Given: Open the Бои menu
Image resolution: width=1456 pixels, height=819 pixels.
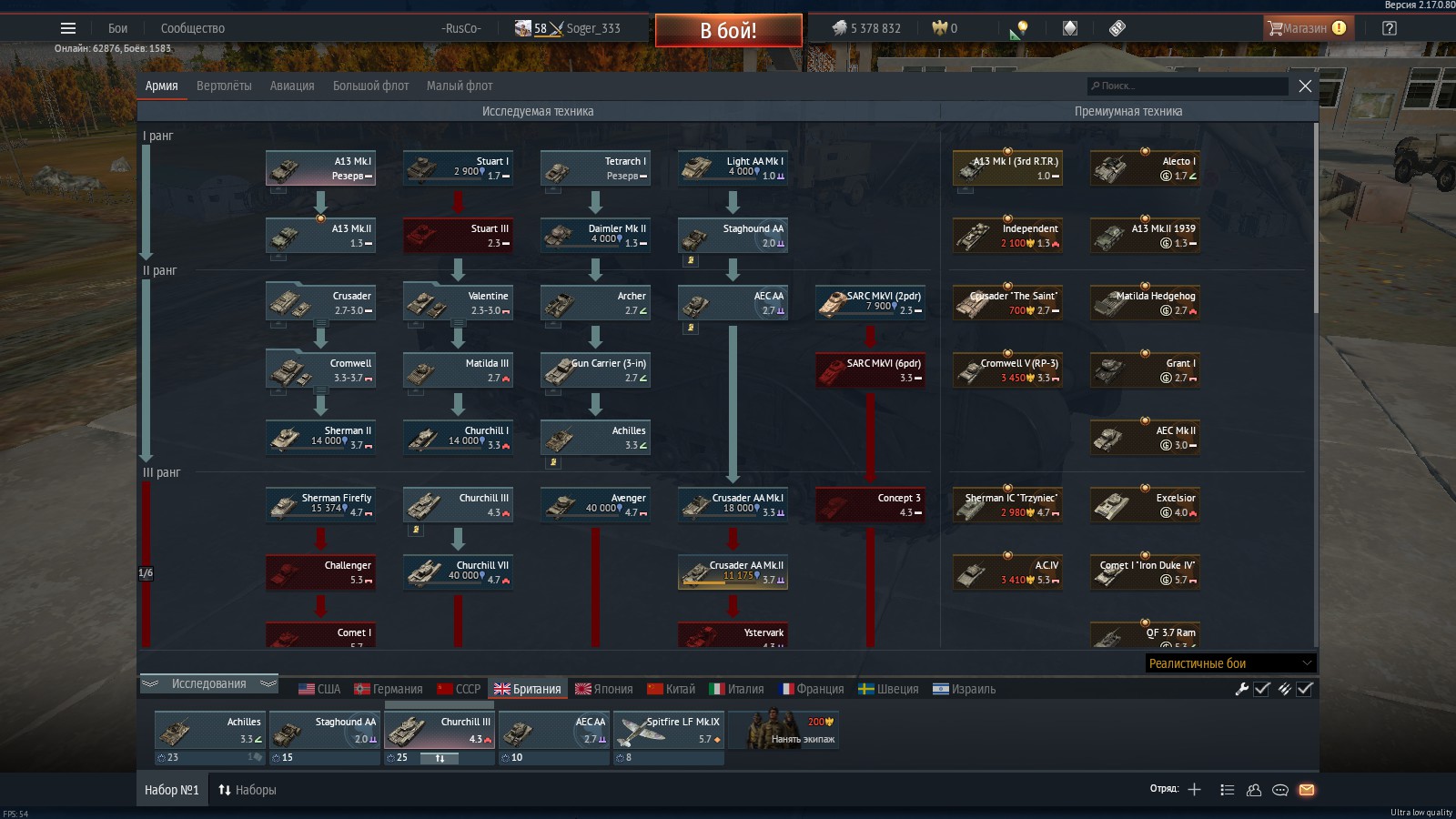Looking at the screenshot, I should coord(117,28).
